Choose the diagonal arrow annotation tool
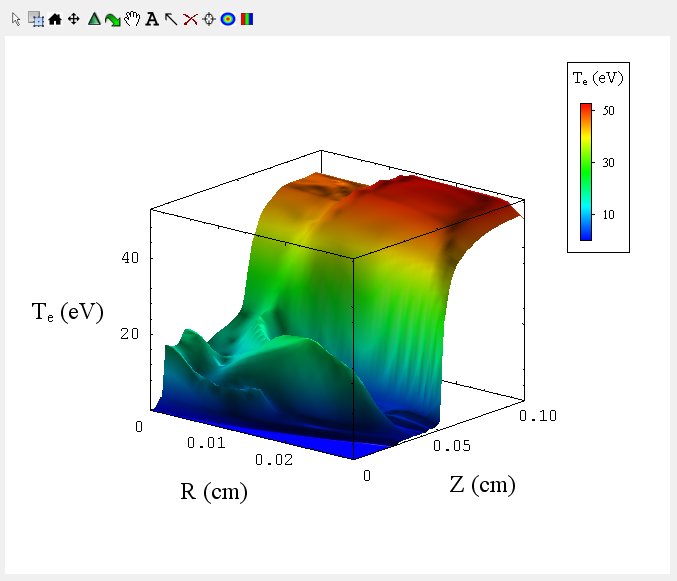 click(171, 19)
